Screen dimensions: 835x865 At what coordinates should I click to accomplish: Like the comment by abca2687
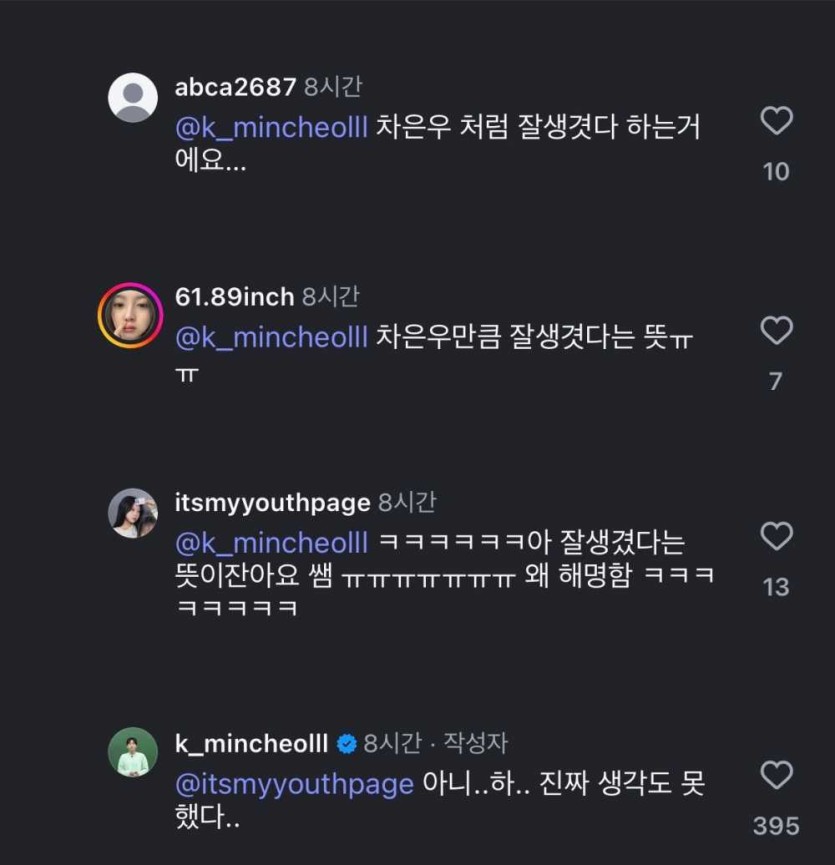[x=776, y=122]
